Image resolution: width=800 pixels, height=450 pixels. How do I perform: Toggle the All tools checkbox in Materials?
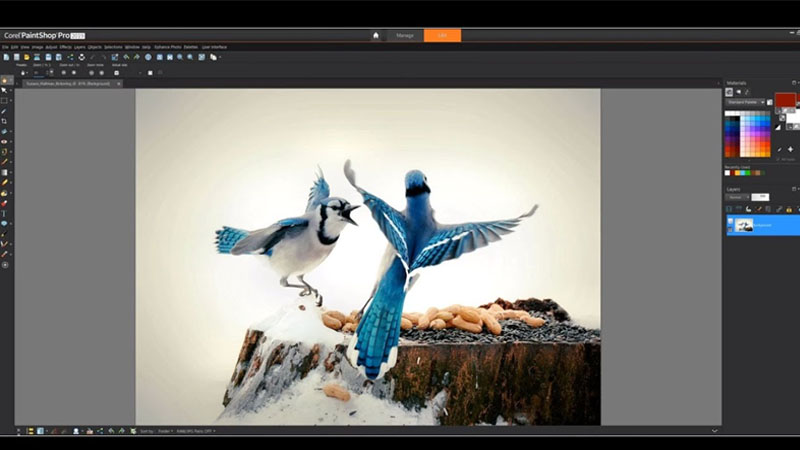tap(779, 160)
